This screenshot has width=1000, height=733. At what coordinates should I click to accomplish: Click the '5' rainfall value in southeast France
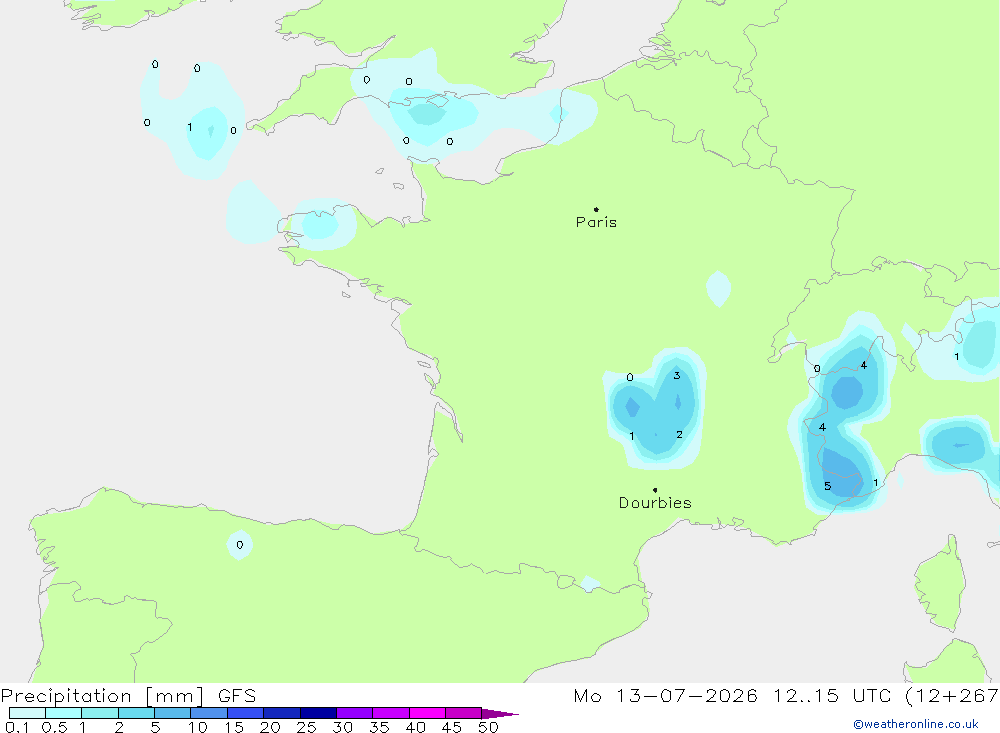(x=827, y=486)
